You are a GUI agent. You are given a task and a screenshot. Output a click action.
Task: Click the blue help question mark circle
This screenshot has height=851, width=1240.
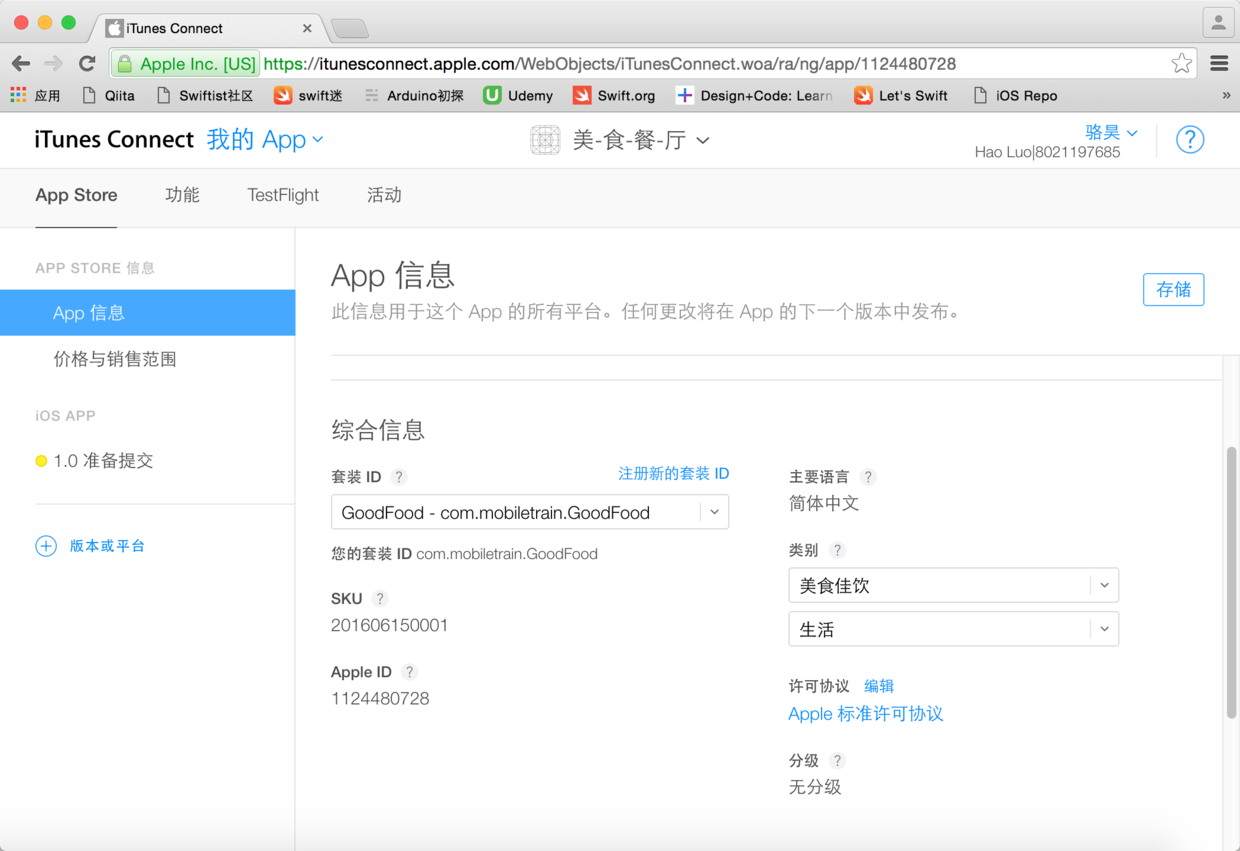pyautogui.click(x=1190, y=140)
